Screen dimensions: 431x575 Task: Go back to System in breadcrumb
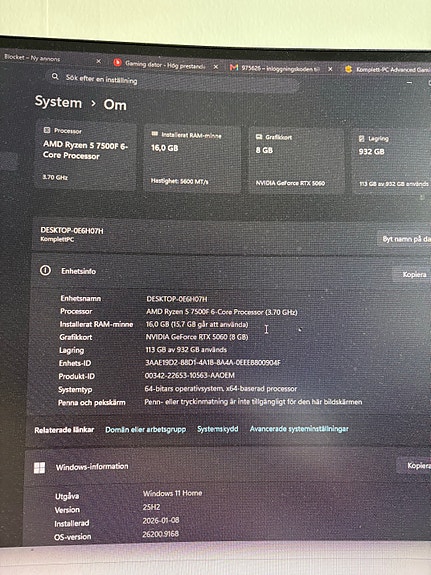(x=58, y=102)
